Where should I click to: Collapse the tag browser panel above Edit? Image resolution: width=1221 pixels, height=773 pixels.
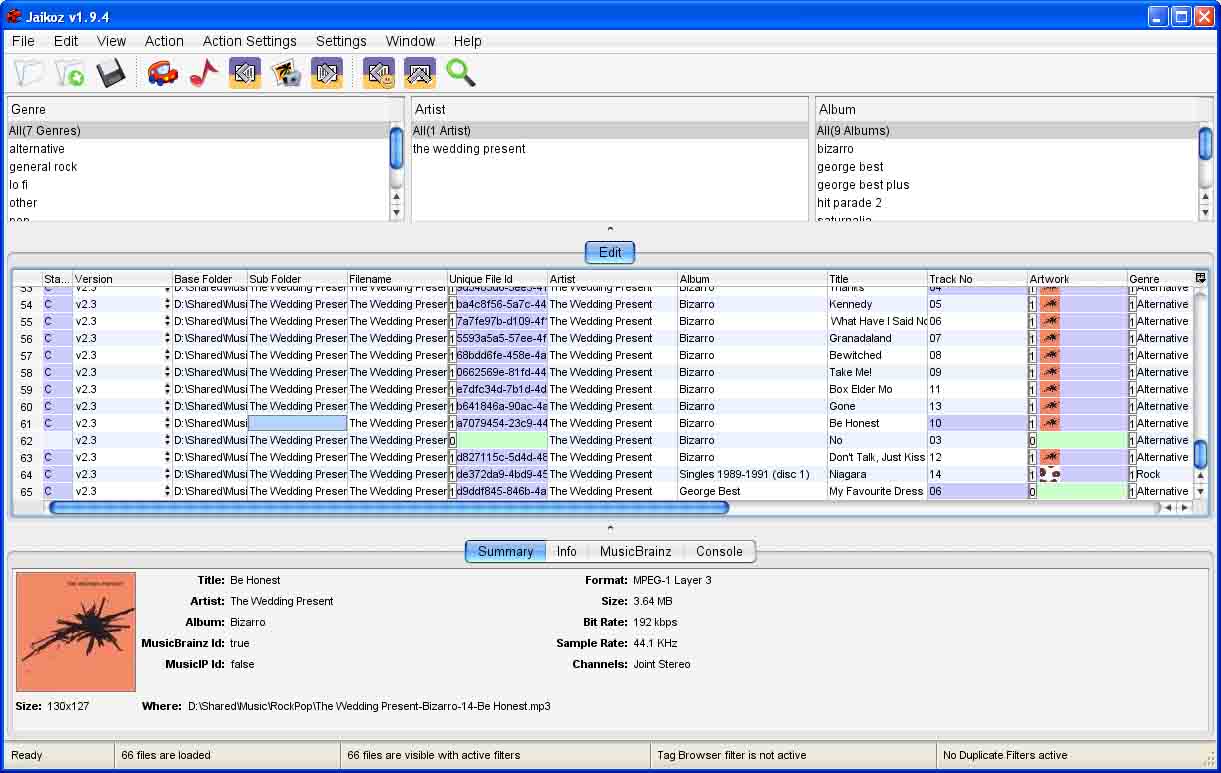tap(610, 230)
